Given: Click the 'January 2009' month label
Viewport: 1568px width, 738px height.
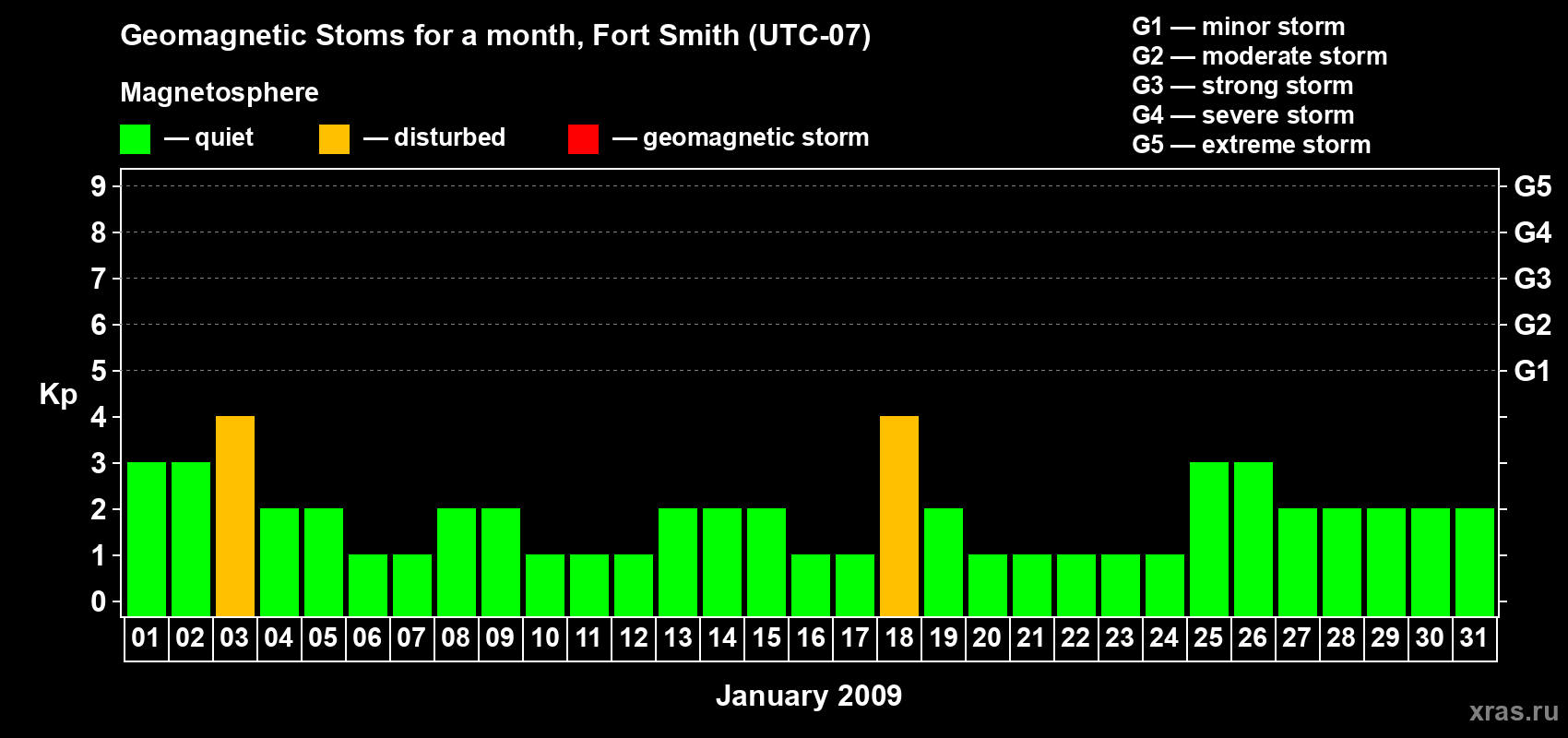Looking at the screenshot, I should [809, 696].
